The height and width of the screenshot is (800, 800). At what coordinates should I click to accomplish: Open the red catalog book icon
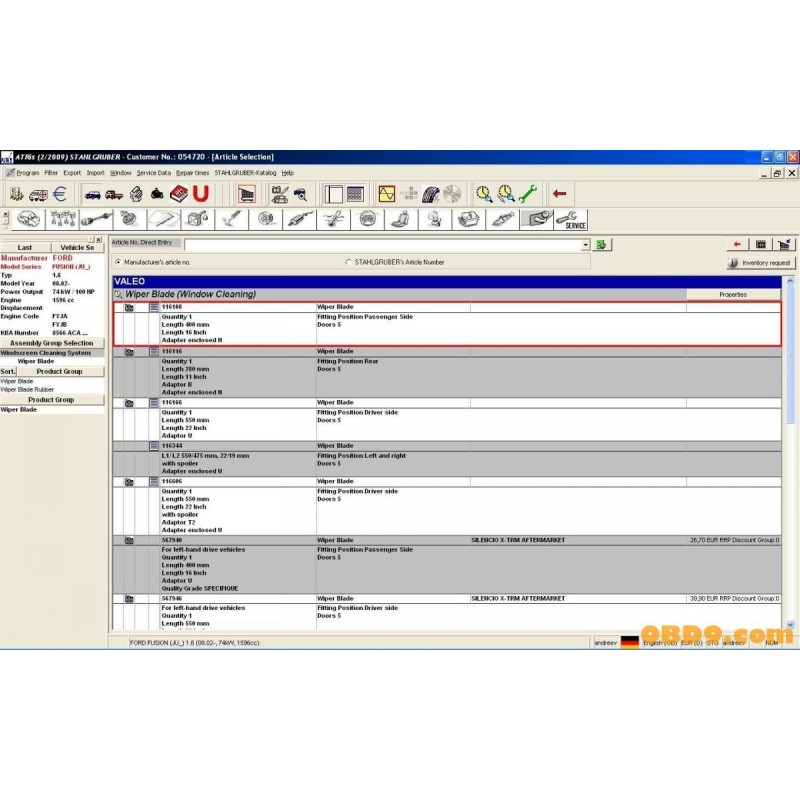point(179,194)
